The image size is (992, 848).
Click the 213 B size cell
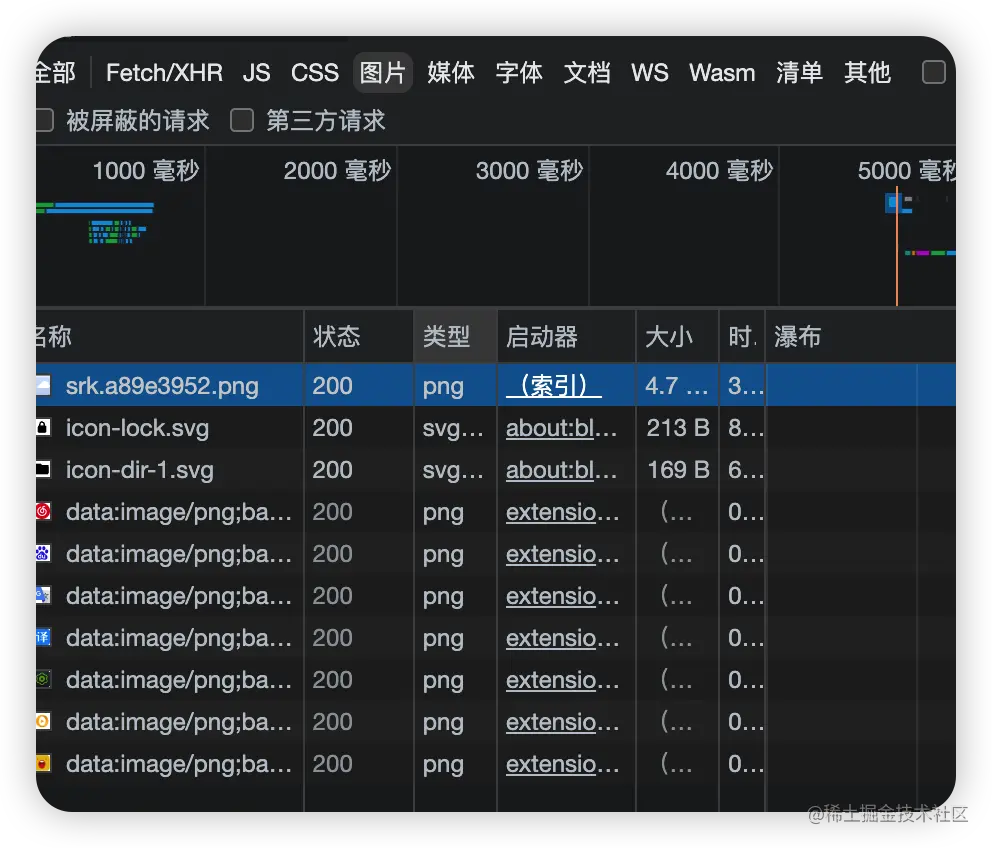point(678,428)
